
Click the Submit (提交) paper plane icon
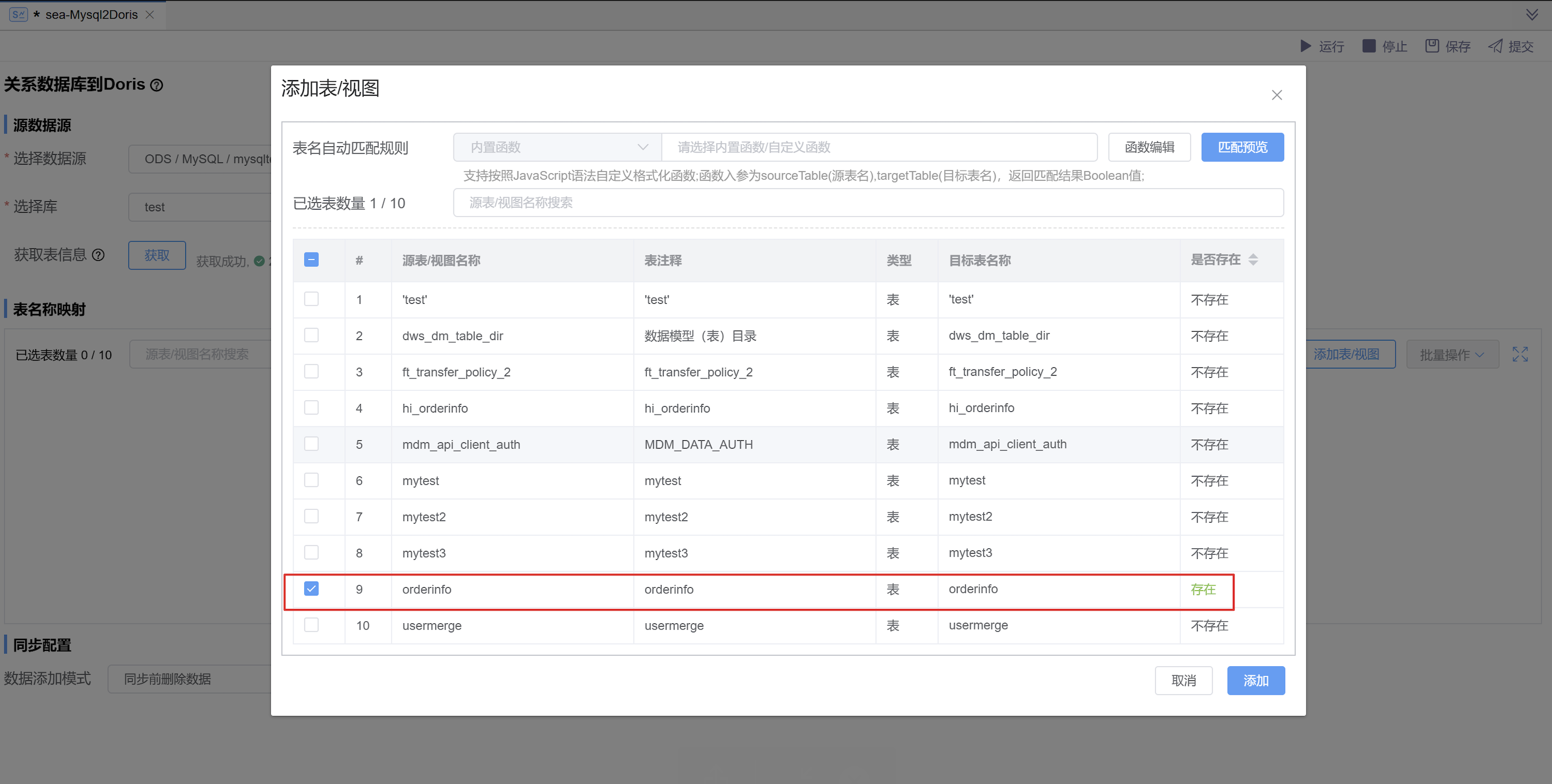[1495, 47]
